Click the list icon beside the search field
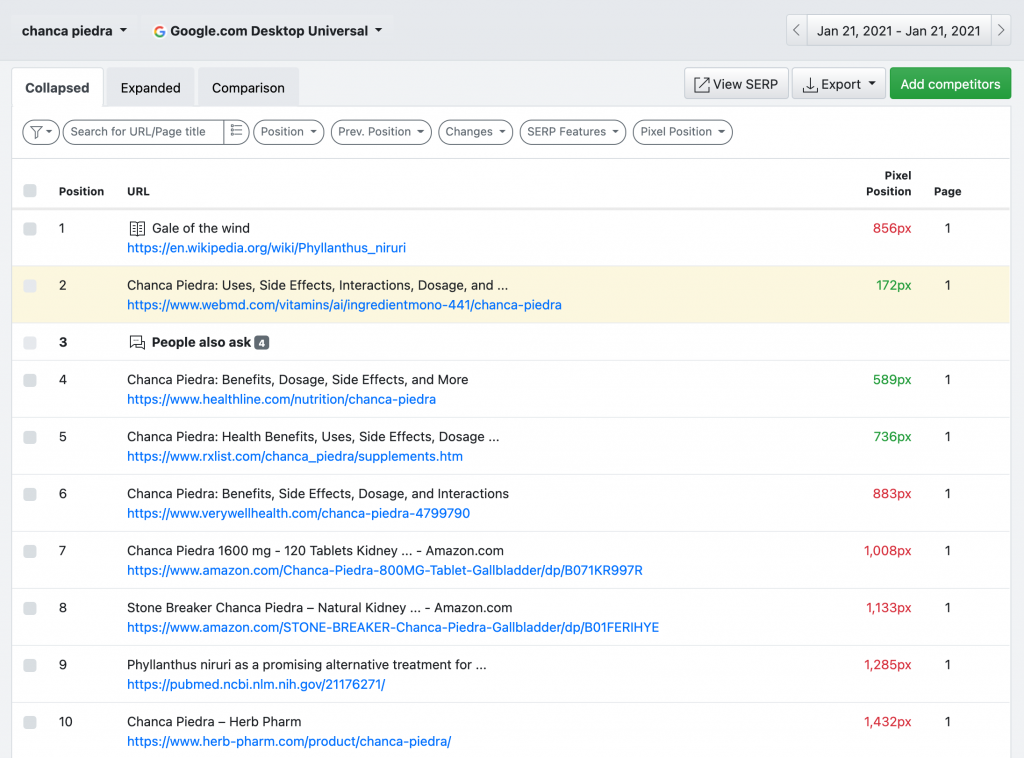1024x758 pixels. (236, 131)
